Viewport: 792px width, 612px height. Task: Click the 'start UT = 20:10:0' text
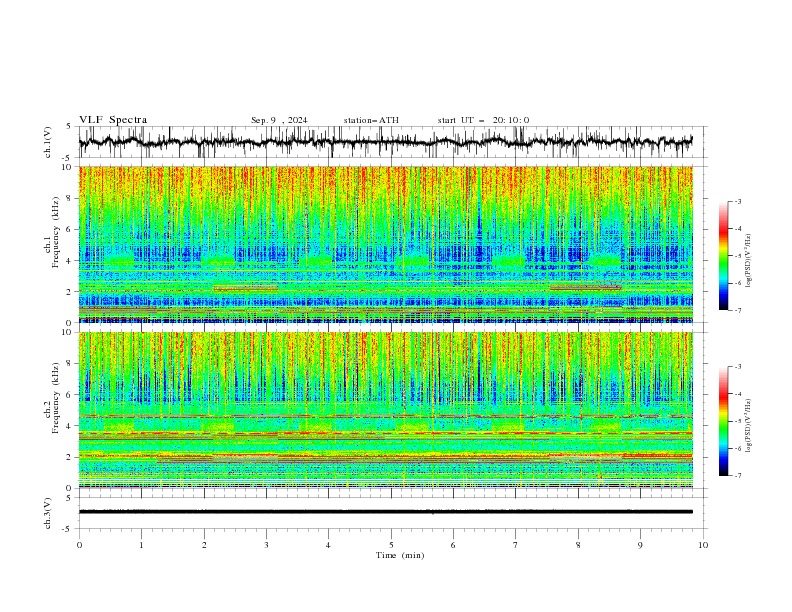tap(483, 120)
